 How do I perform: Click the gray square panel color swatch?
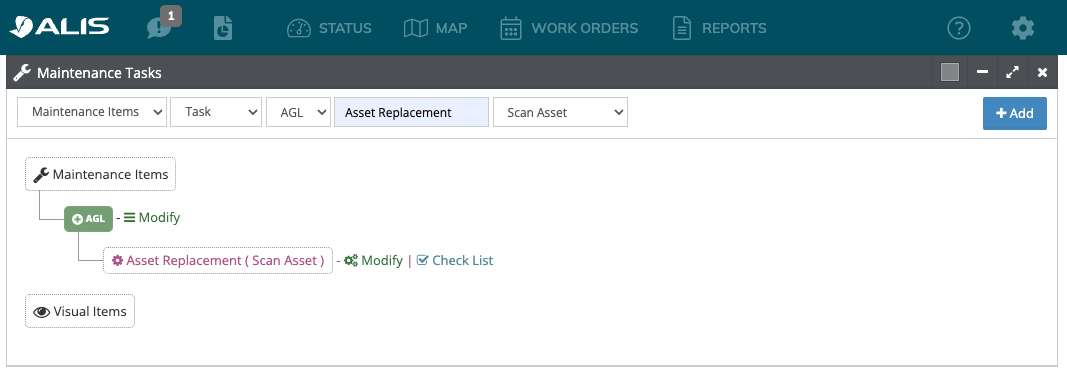tap(950, 72)
